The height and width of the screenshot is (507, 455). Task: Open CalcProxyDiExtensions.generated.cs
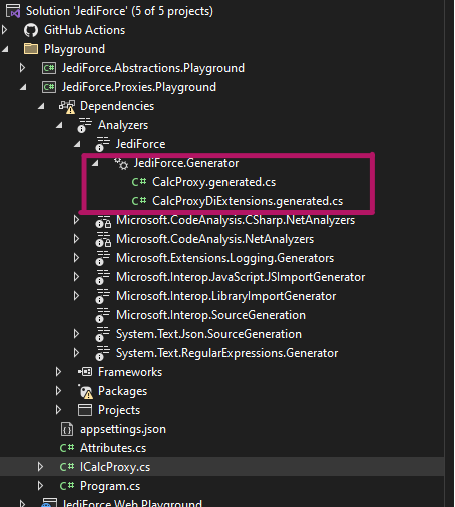(x=247, y=201)
